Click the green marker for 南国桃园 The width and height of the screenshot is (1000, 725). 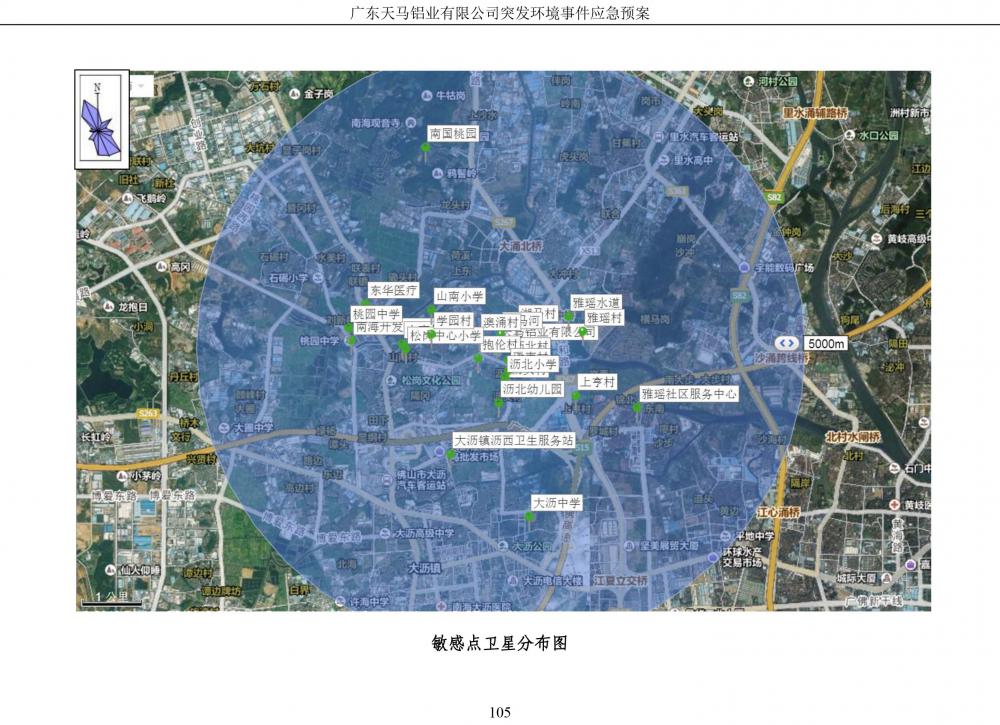[x=425, y=148]
